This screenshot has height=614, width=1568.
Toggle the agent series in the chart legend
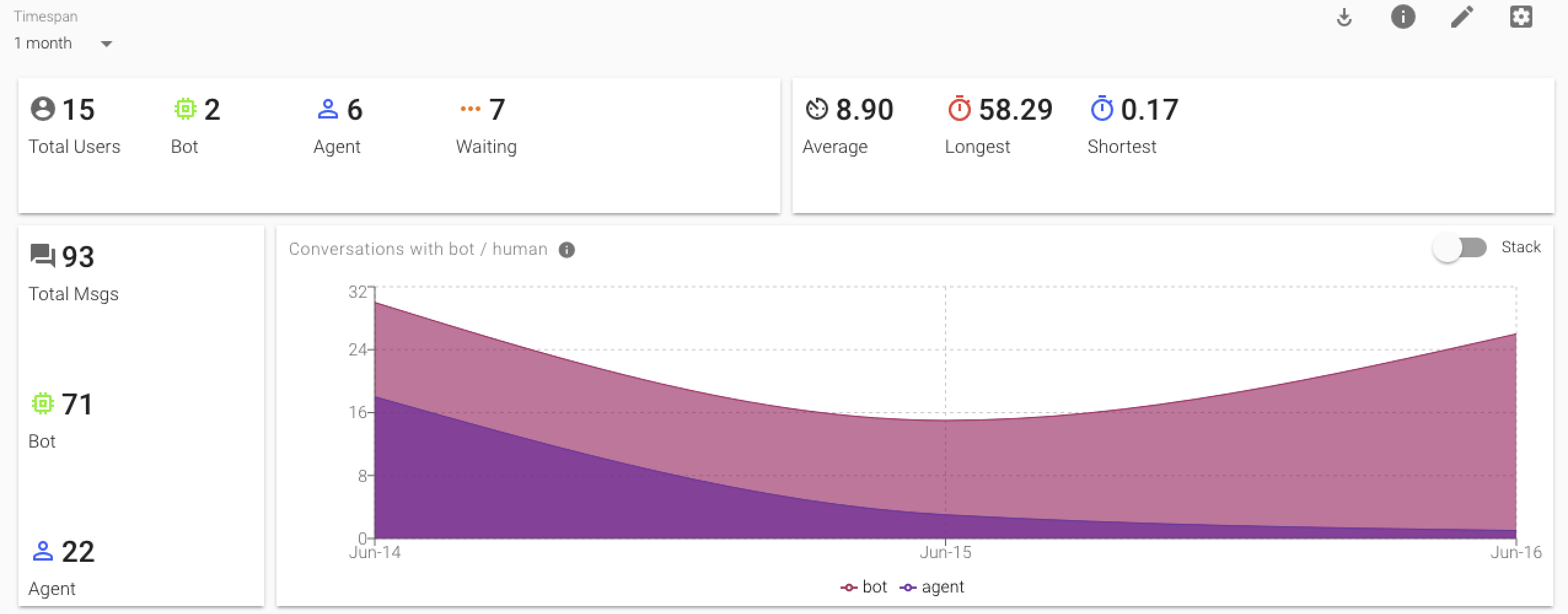(x=932, y=587)
